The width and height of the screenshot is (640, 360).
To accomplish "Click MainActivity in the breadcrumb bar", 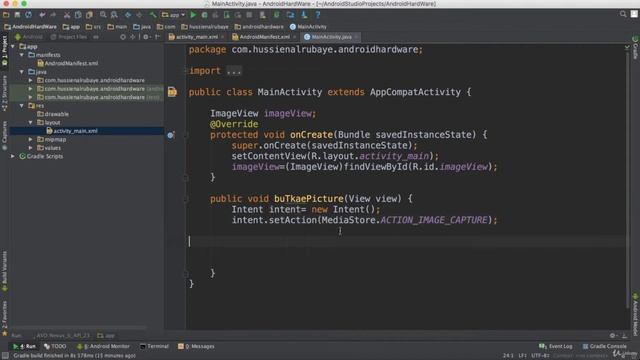I will pyautogui.click(x=308, y=27).
